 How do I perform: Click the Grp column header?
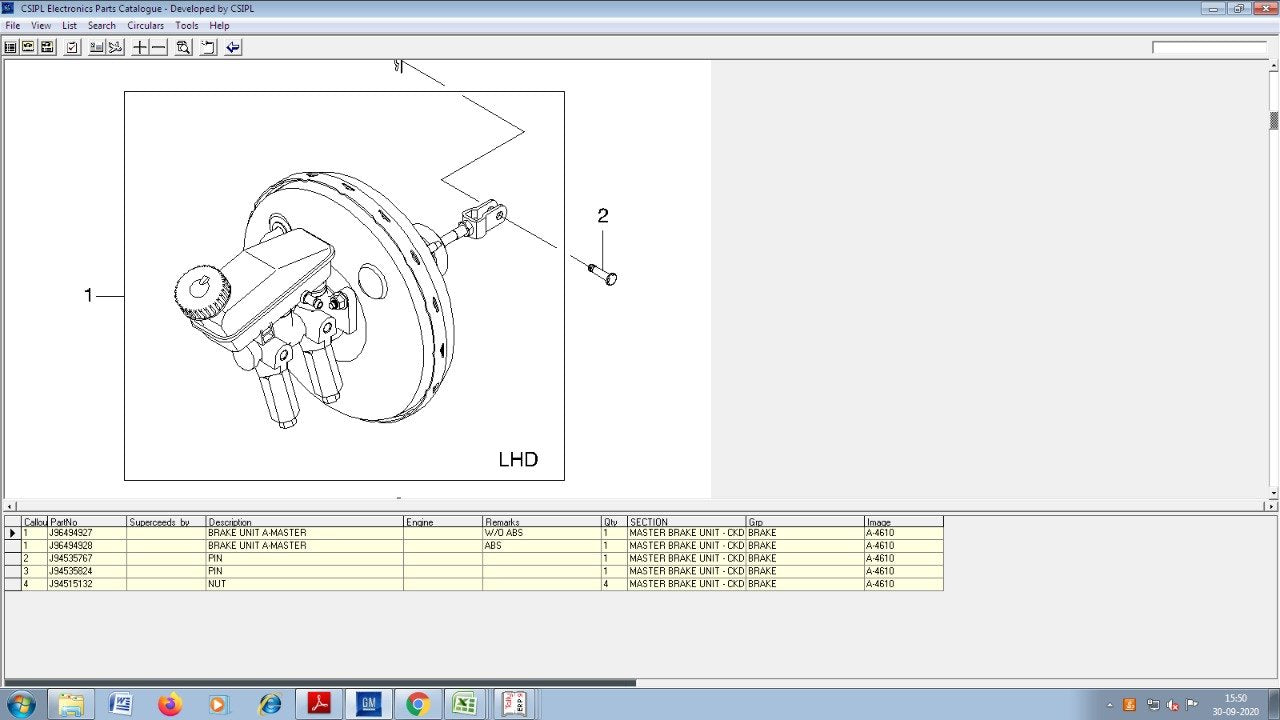805,522
